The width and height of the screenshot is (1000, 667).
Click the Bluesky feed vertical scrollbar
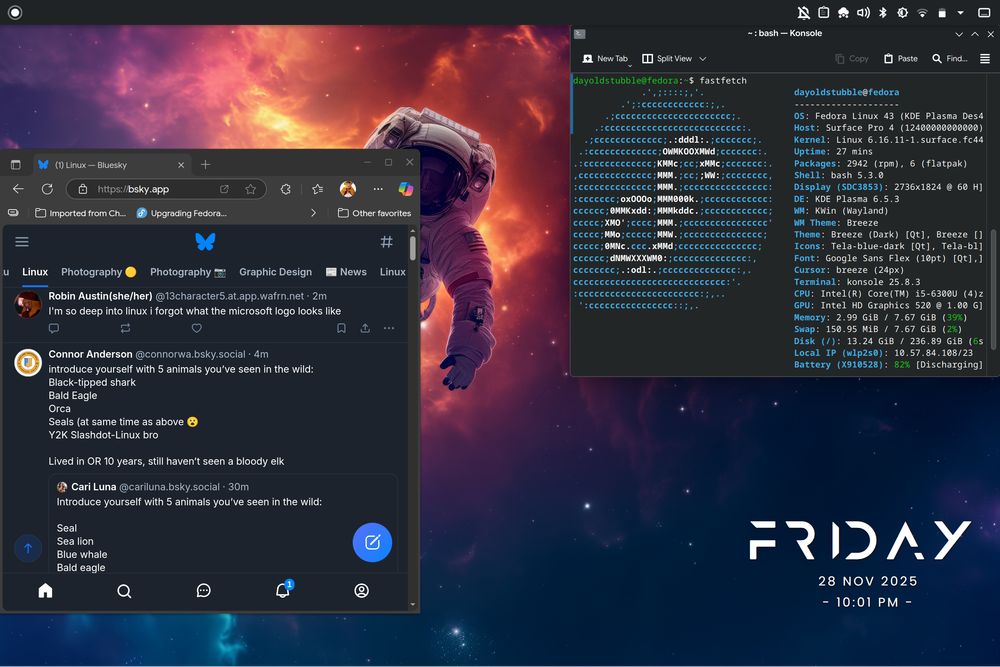413,248
